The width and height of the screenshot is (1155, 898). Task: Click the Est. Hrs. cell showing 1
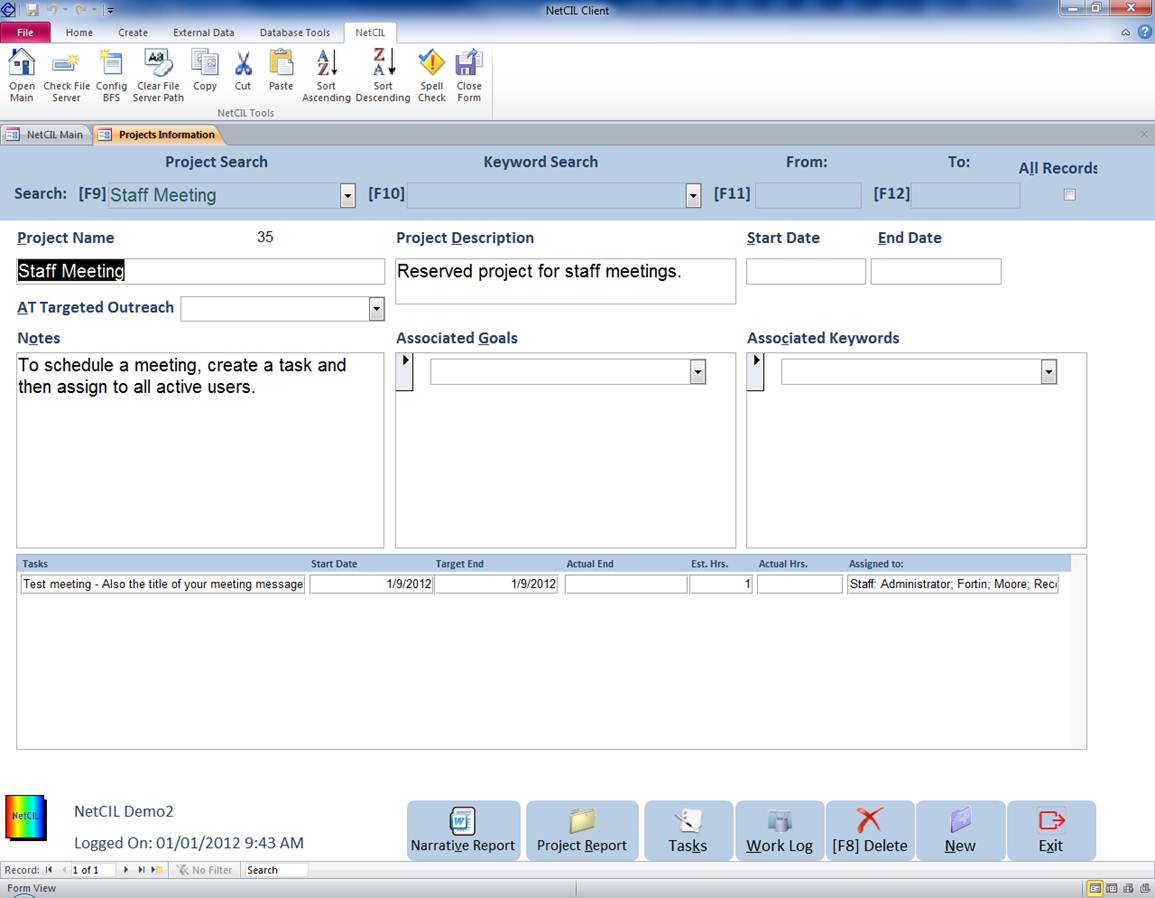pos(720,584)
